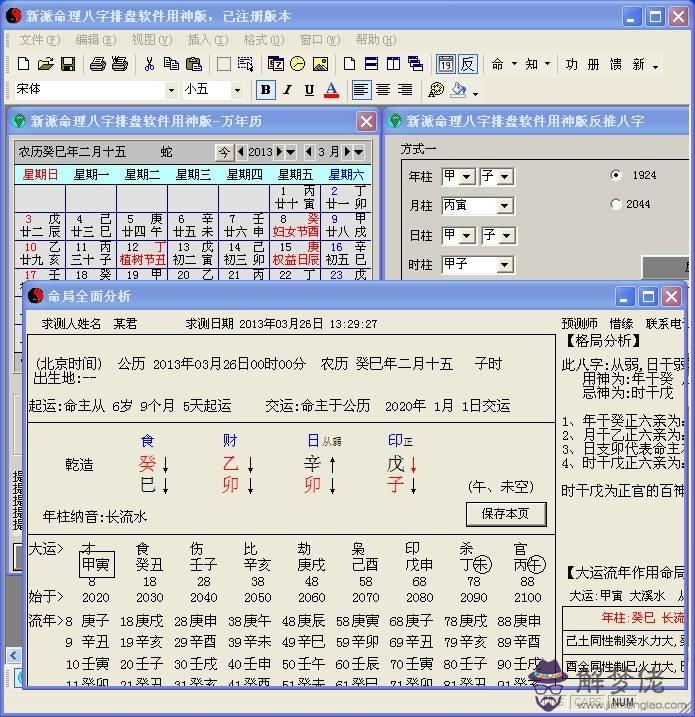Open the 文件 menu
Viewport: 695px width, 717px height.
click(x=39, y=40)
